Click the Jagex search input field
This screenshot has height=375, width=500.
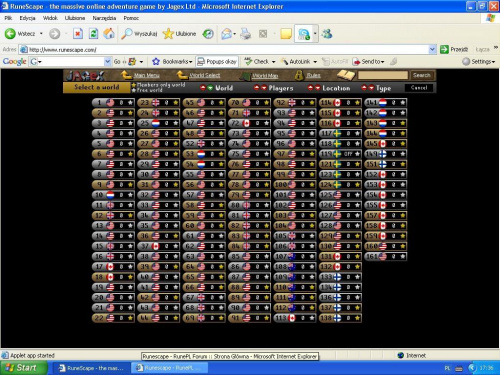click(x=383, y=75)
